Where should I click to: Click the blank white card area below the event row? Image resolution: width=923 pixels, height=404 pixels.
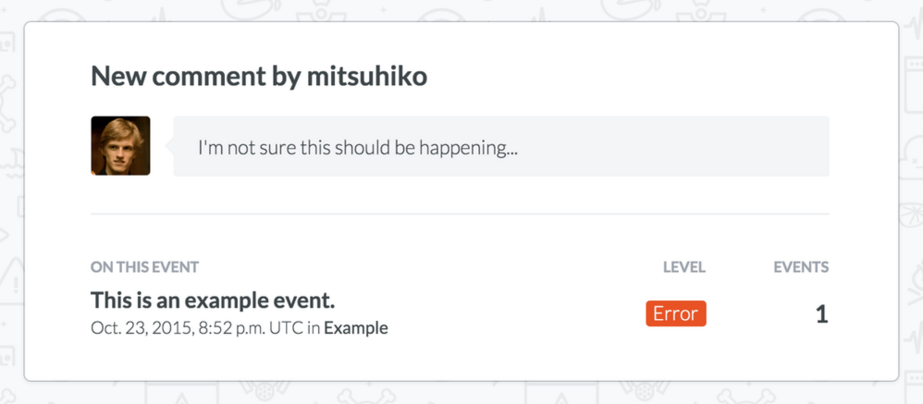click(x=460, y=359)
